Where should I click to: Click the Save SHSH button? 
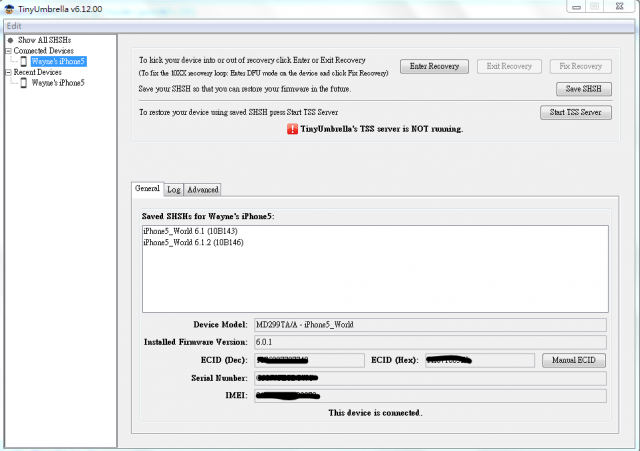(584, 89)
